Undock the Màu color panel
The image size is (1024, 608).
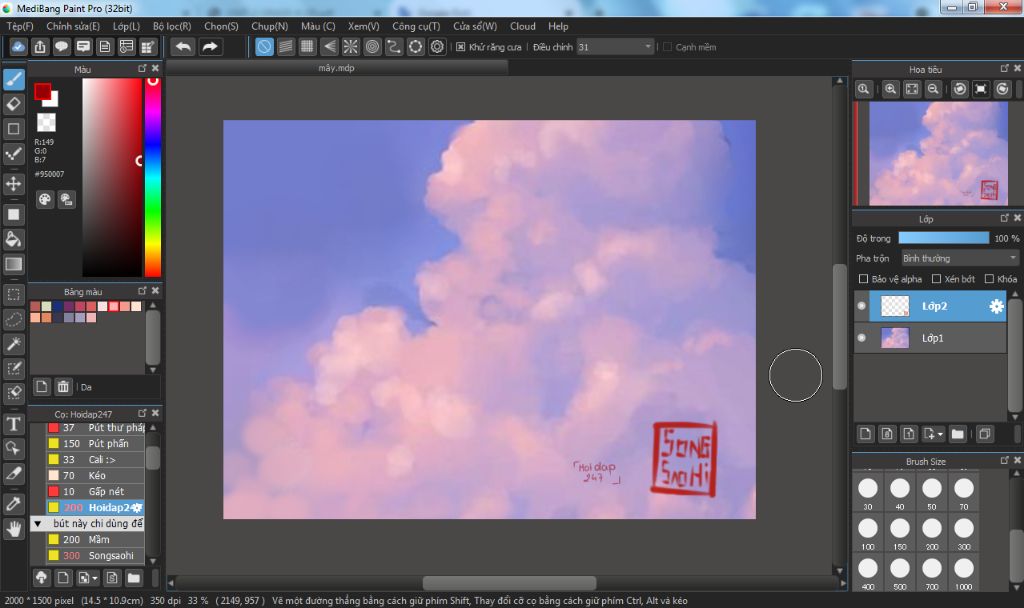pyautogui.click(x=142, y=68)
